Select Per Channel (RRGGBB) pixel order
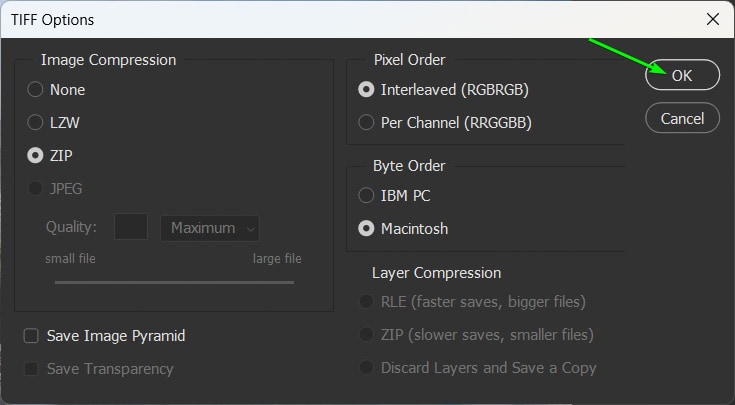Image resolution: width=735 pixels, height=405 pixels. (x=367, y=123)
